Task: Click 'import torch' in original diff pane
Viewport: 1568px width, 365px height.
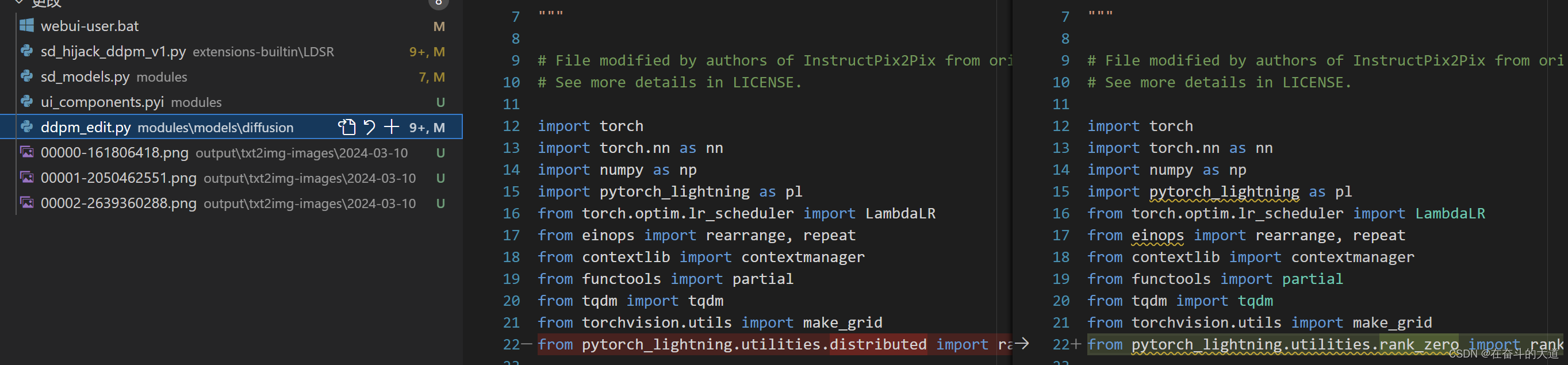Action: (x=591, y=126)
